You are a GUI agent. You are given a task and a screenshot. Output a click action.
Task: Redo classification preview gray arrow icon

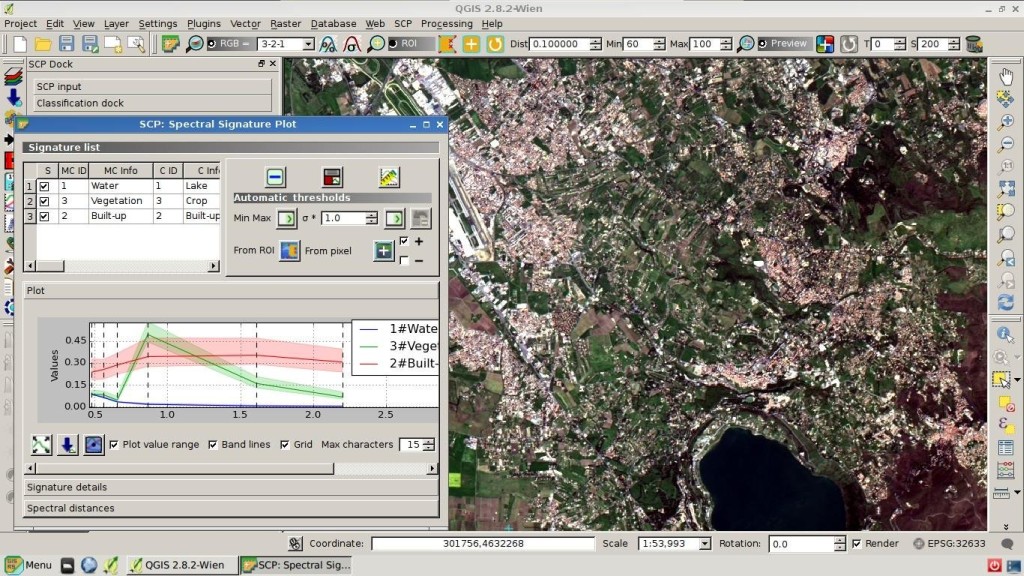(x=848, y=44)
